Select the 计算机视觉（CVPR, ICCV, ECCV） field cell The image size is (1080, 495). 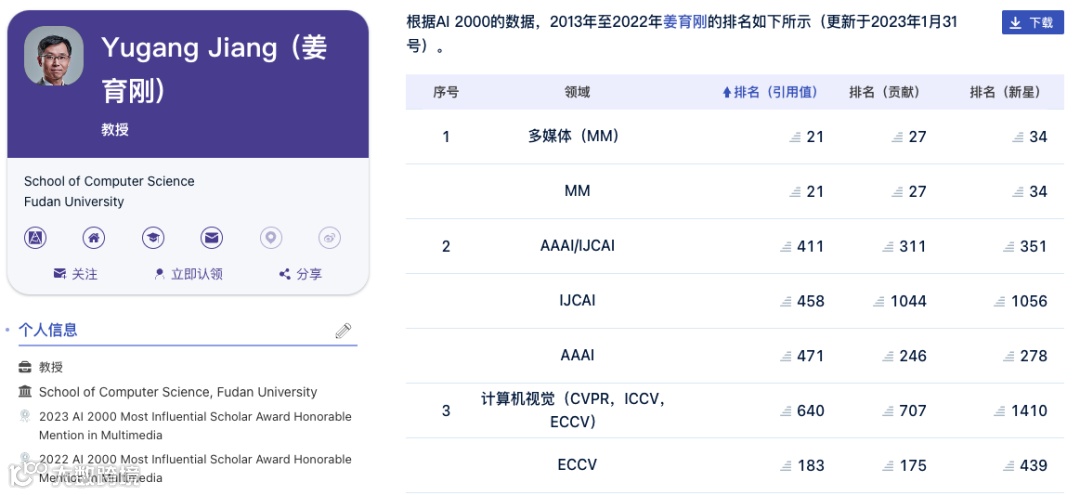(573, 410)
